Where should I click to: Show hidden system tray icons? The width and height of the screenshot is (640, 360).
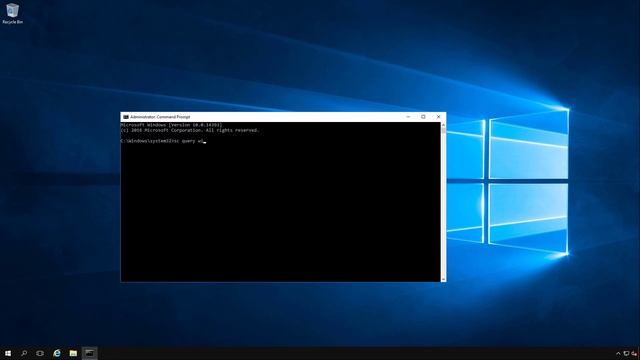[618, 353]
